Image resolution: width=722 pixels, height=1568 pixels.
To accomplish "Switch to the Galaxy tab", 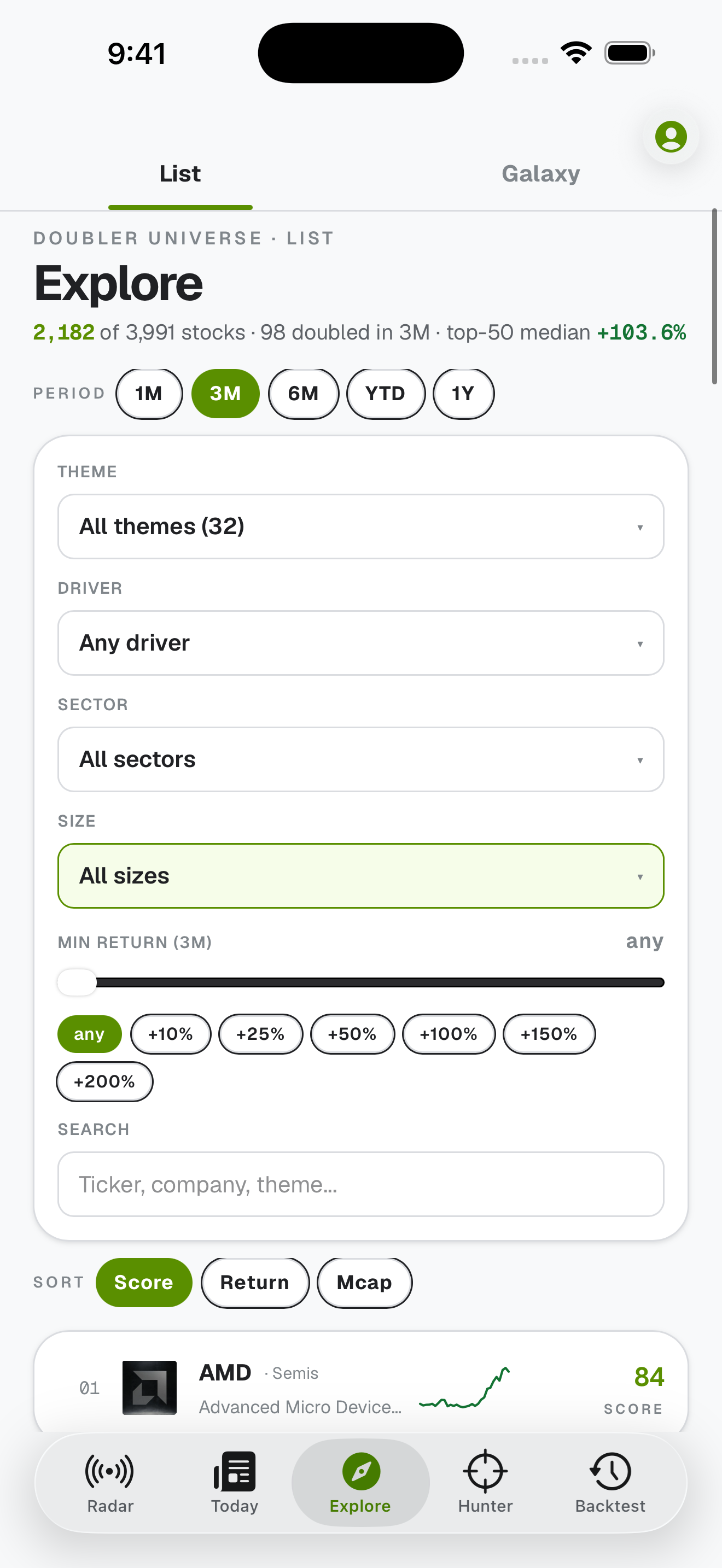I will click(x=540, y=173).
